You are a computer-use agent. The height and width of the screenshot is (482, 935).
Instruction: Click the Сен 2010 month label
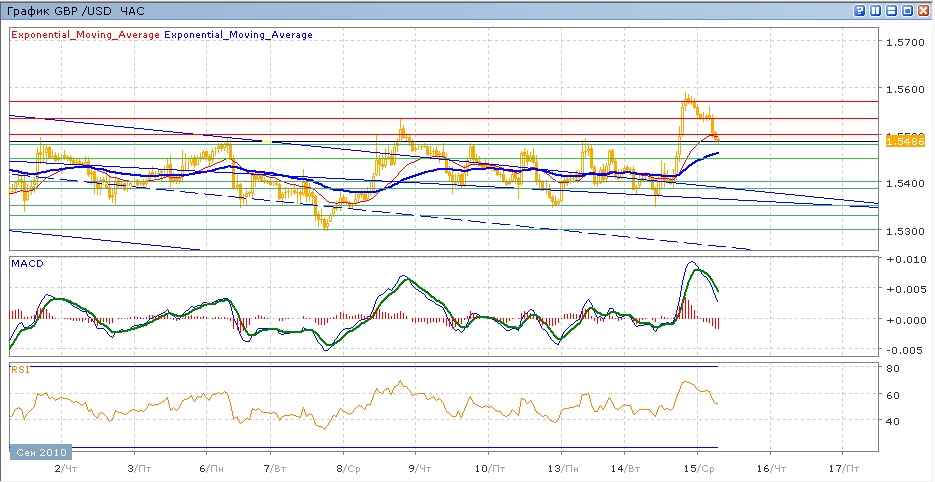40,453
